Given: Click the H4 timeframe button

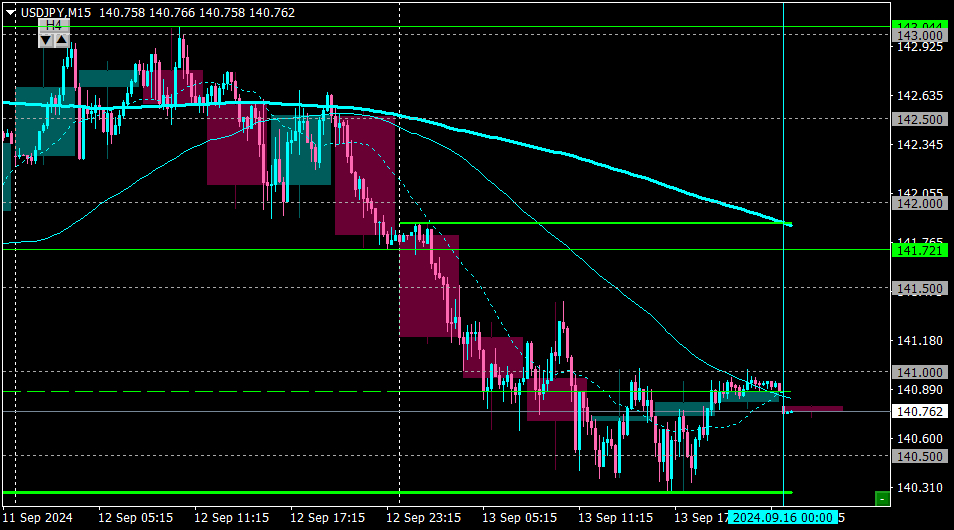Looking at the screenshot, I should (x=54, y=26).
